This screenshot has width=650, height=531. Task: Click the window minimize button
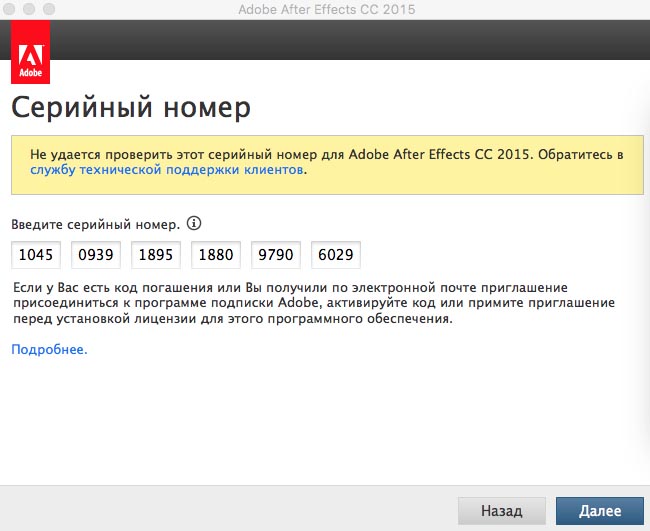[29, 9]
